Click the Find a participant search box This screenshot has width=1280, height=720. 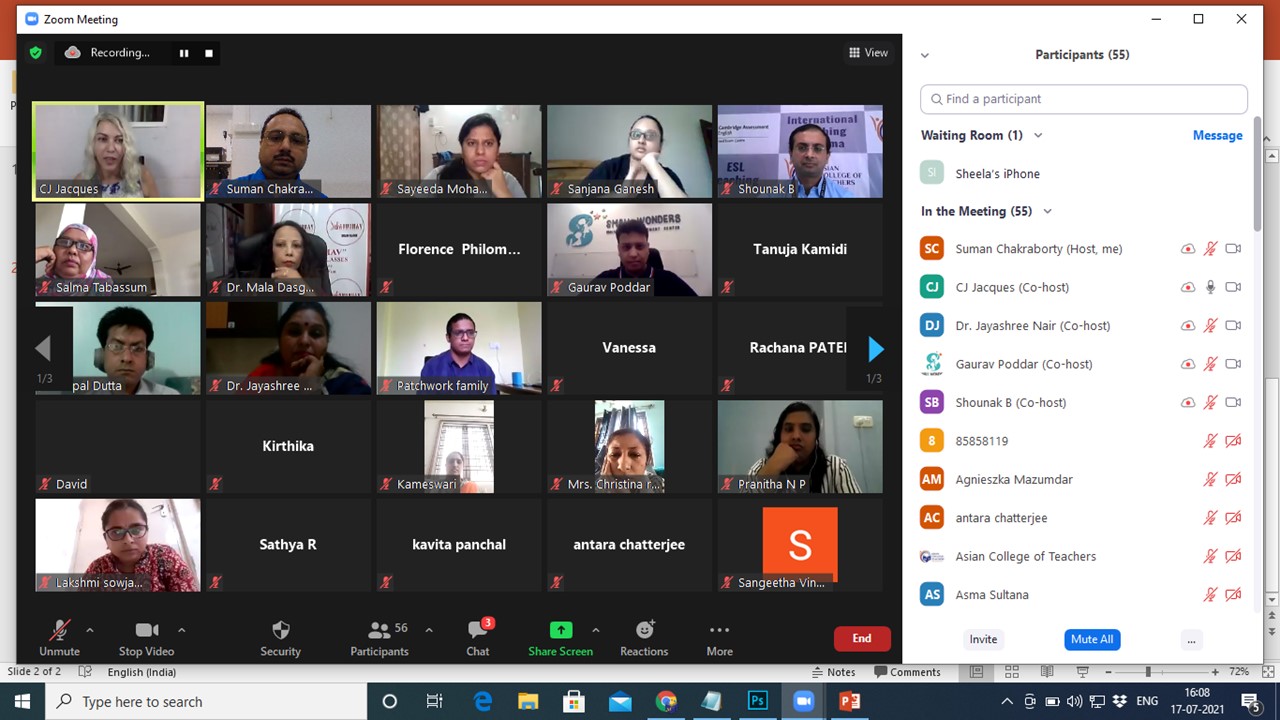click(1084, 99)
